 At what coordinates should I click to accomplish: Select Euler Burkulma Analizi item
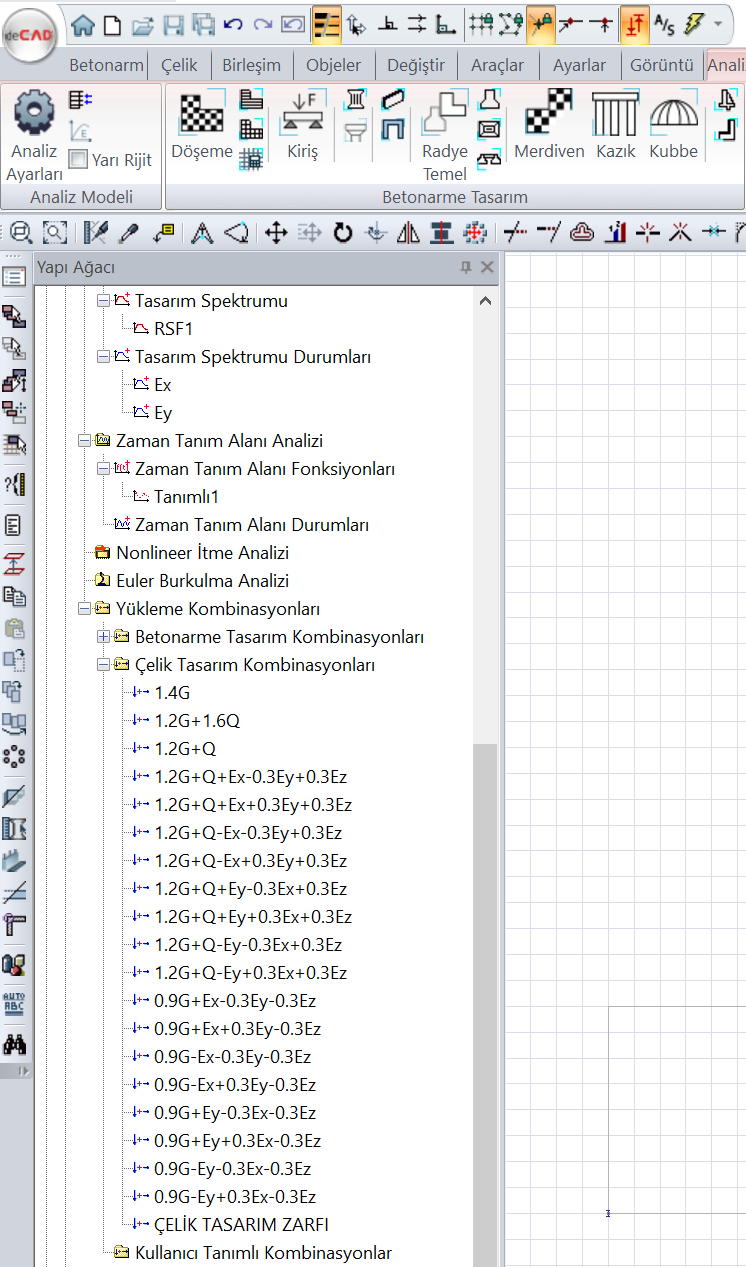[202, 580]
